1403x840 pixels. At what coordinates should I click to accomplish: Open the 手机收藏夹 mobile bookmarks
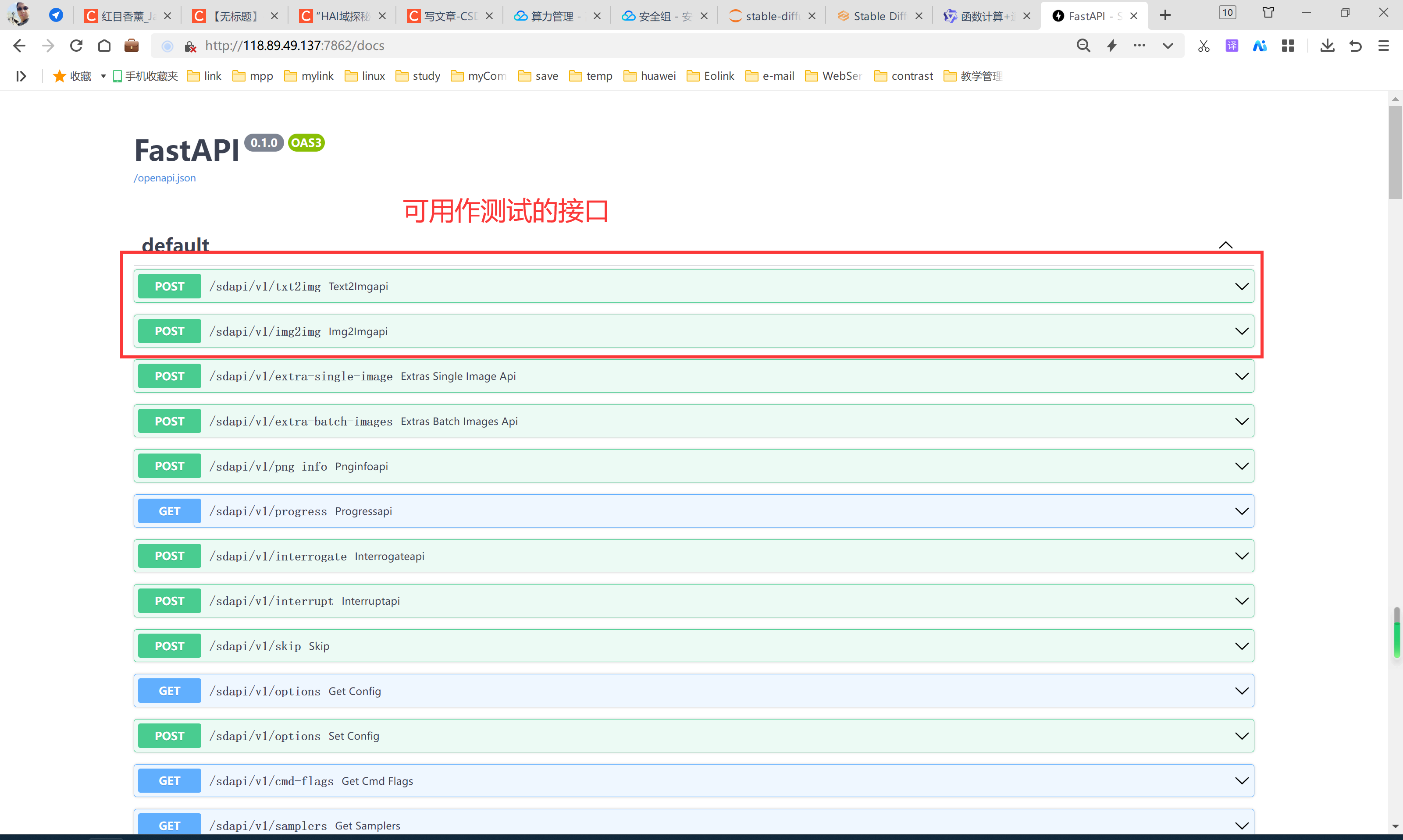[x=145, y=76]
